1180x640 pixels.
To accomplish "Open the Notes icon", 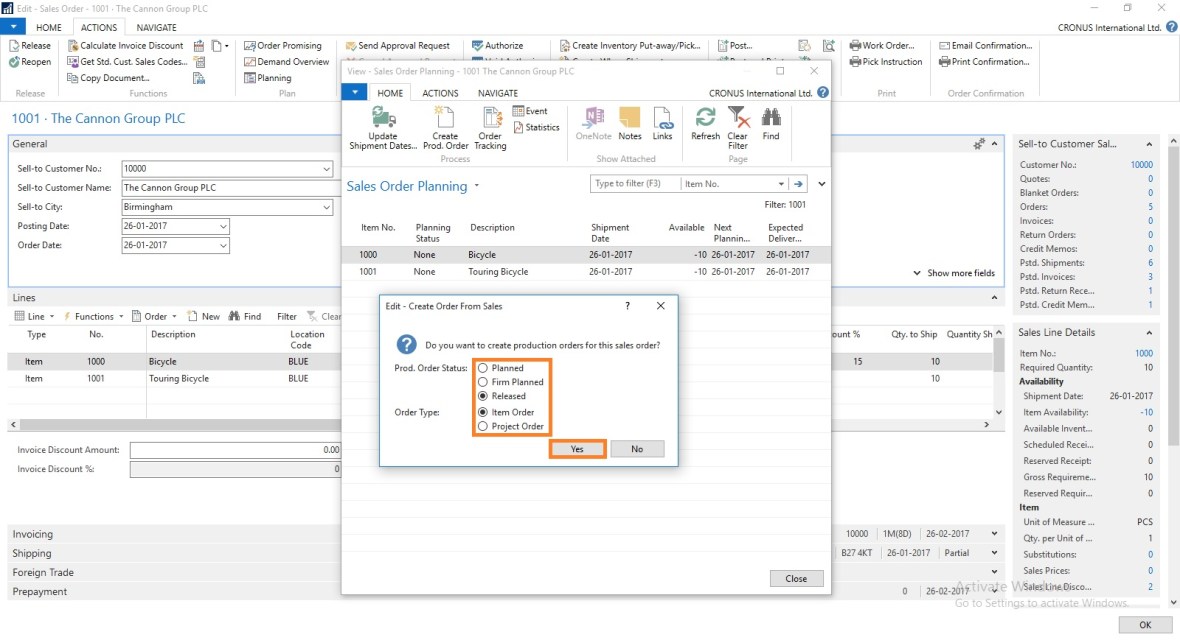I will [x=630, y=119].
